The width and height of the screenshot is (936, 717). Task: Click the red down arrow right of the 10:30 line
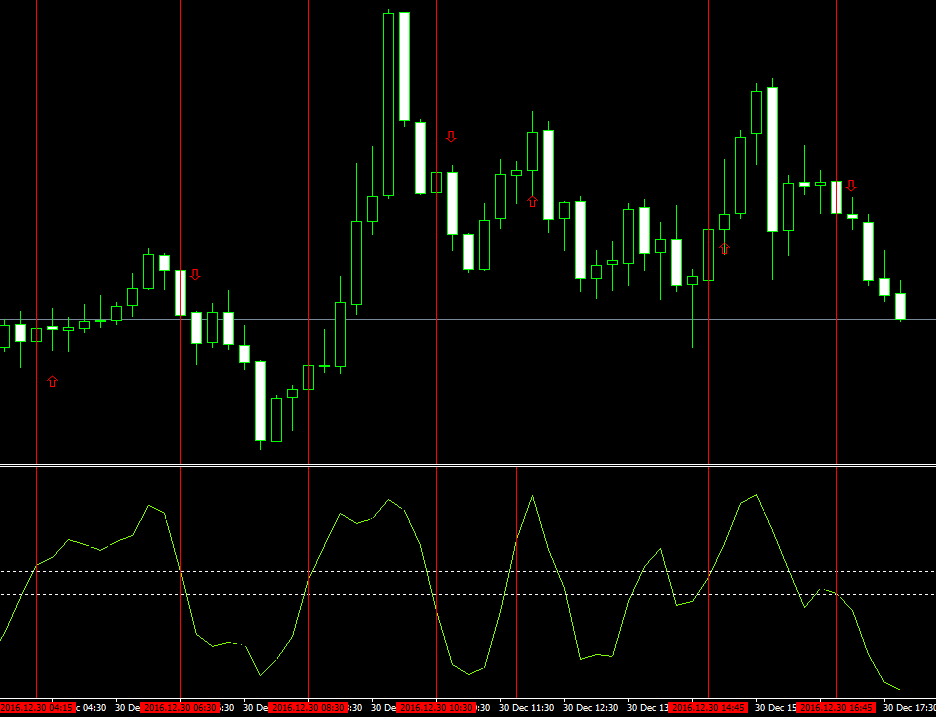pyautogui.click(x=451, y=136)
